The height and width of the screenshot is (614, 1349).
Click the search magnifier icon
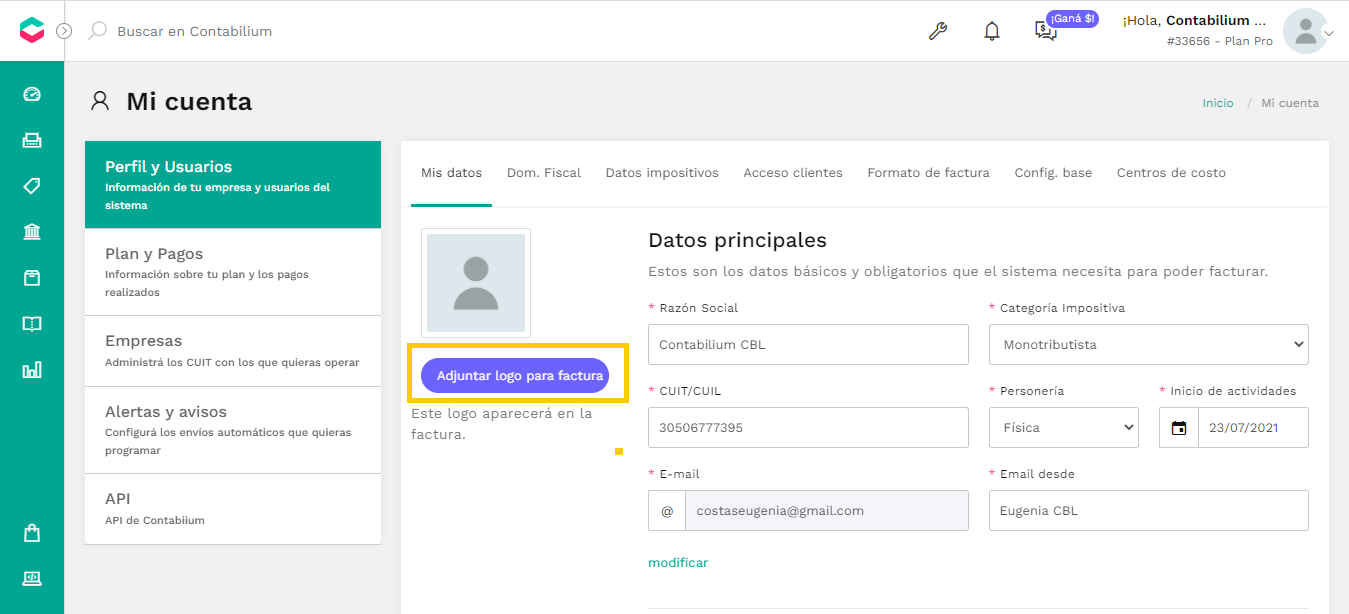[x=97, y=31]
